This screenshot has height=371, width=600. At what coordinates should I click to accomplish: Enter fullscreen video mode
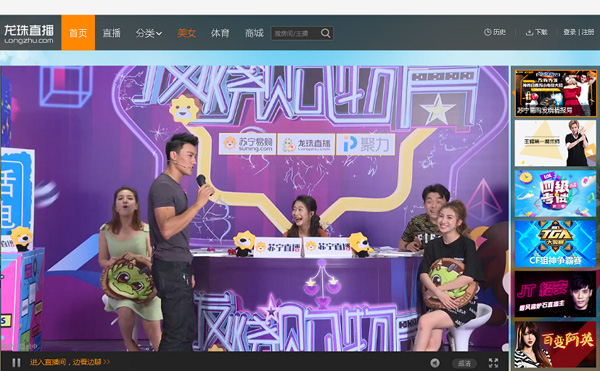coord(493,363)
